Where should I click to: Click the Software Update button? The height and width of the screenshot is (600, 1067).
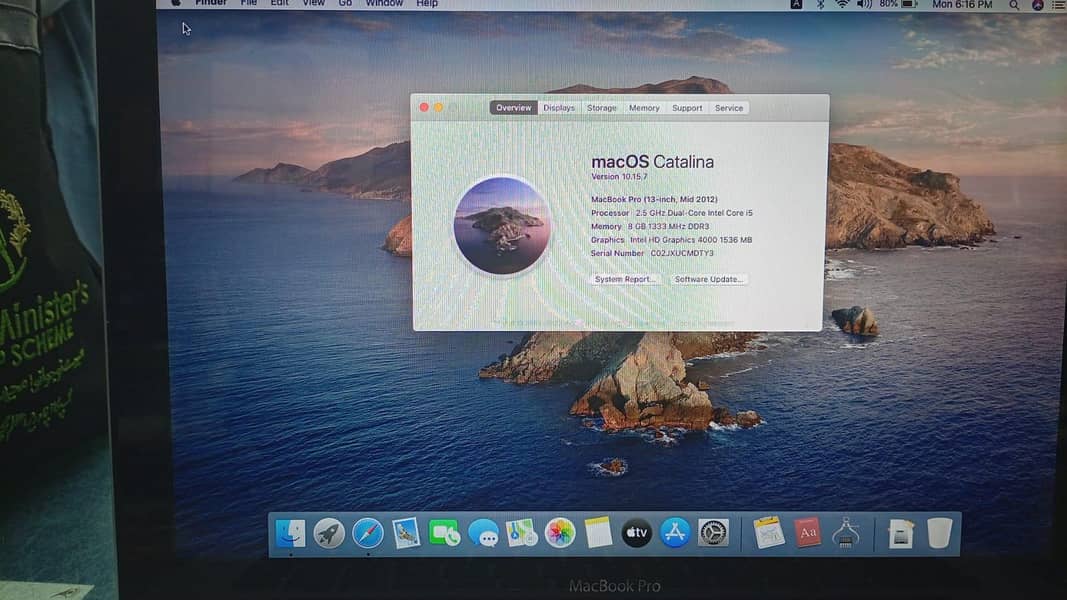click(x=708, y=279)
